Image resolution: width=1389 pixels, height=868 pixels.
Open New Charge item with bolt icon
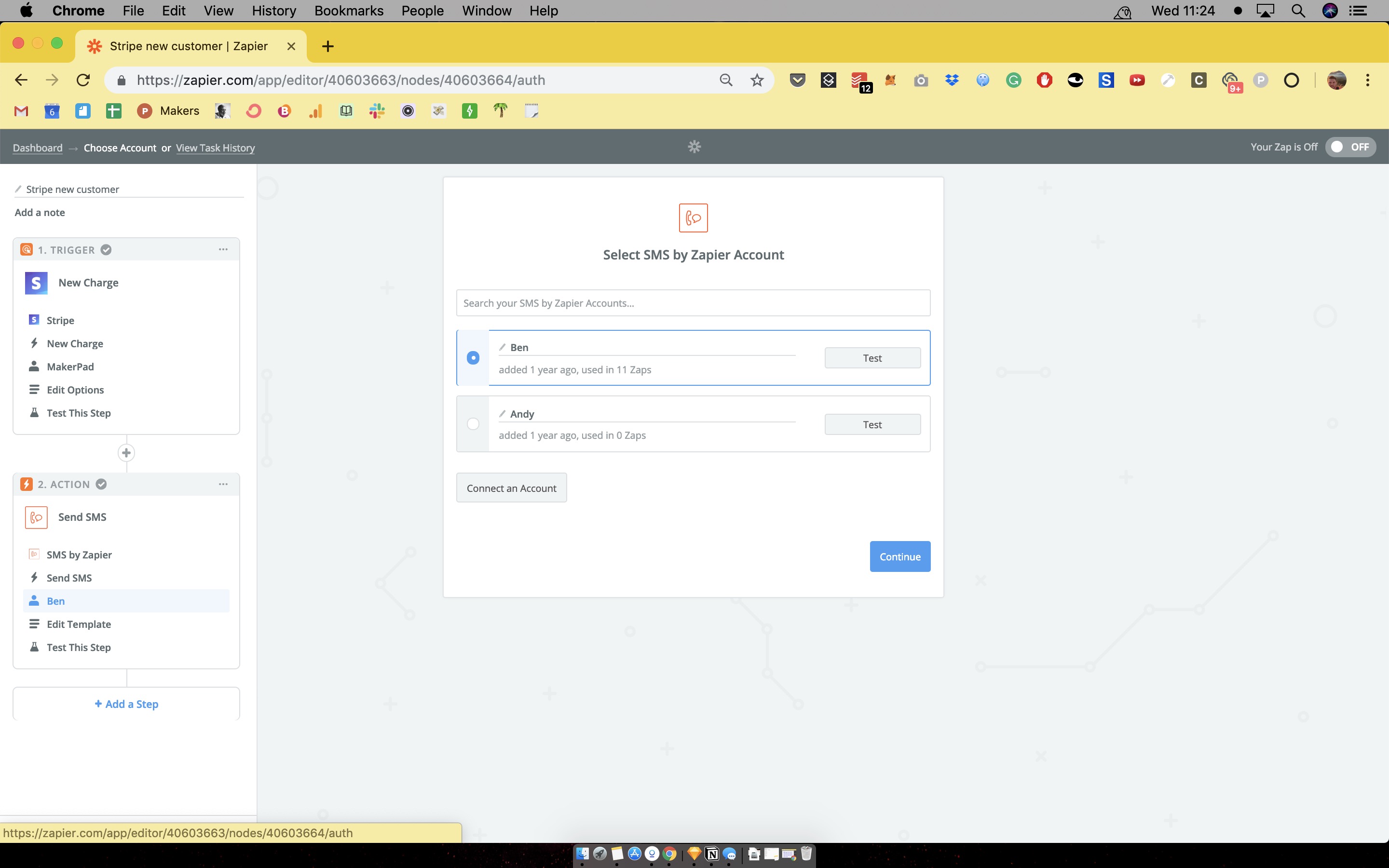pyautogui.click(x=126, y=343)
